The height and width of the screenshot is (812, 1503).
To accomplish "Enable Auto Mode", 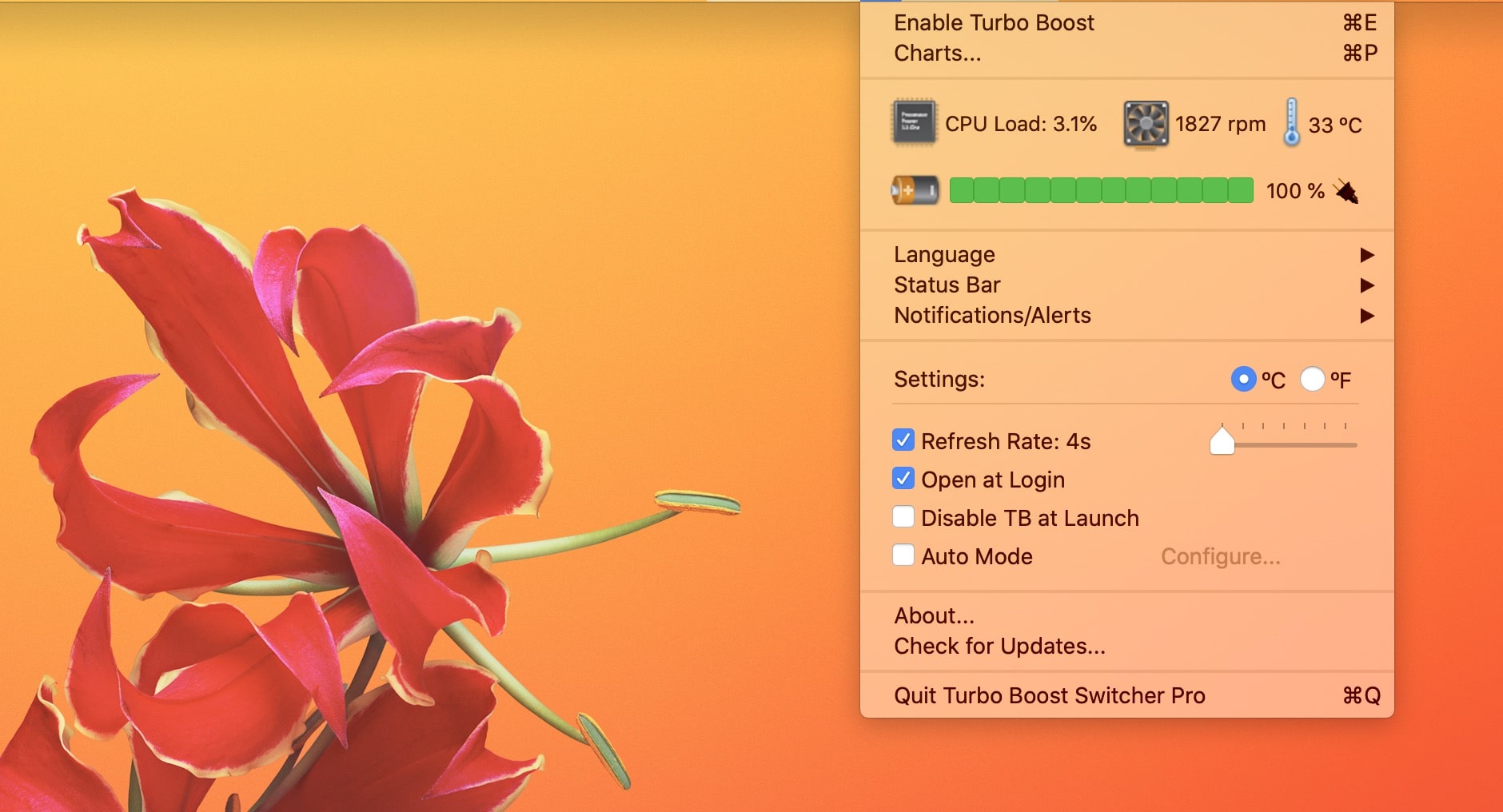I will click(903, 555).
